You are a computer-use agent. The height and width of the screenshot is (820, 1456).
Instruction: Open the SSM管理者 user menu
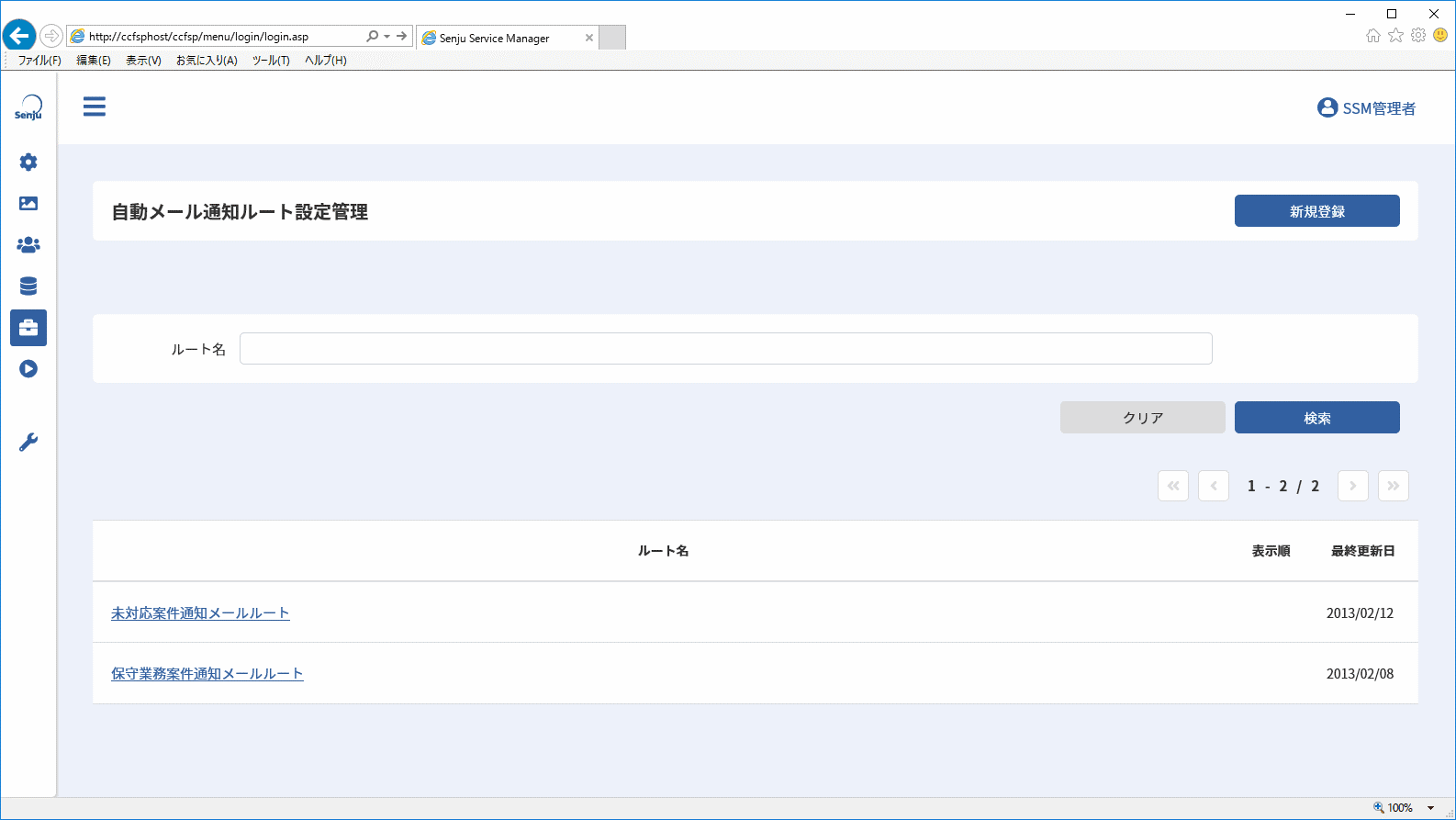point(1366,108)
